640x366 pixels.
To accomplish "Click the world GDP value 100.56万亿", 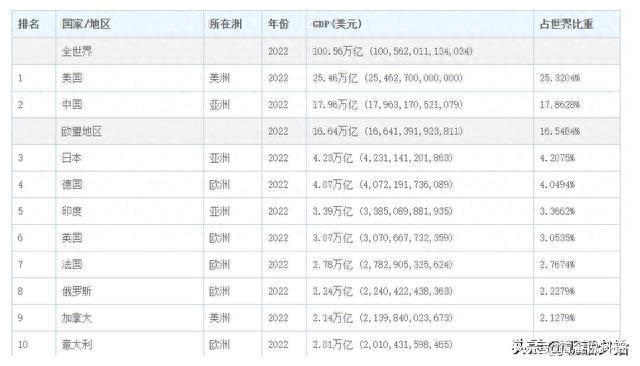I will coord(338,51).
